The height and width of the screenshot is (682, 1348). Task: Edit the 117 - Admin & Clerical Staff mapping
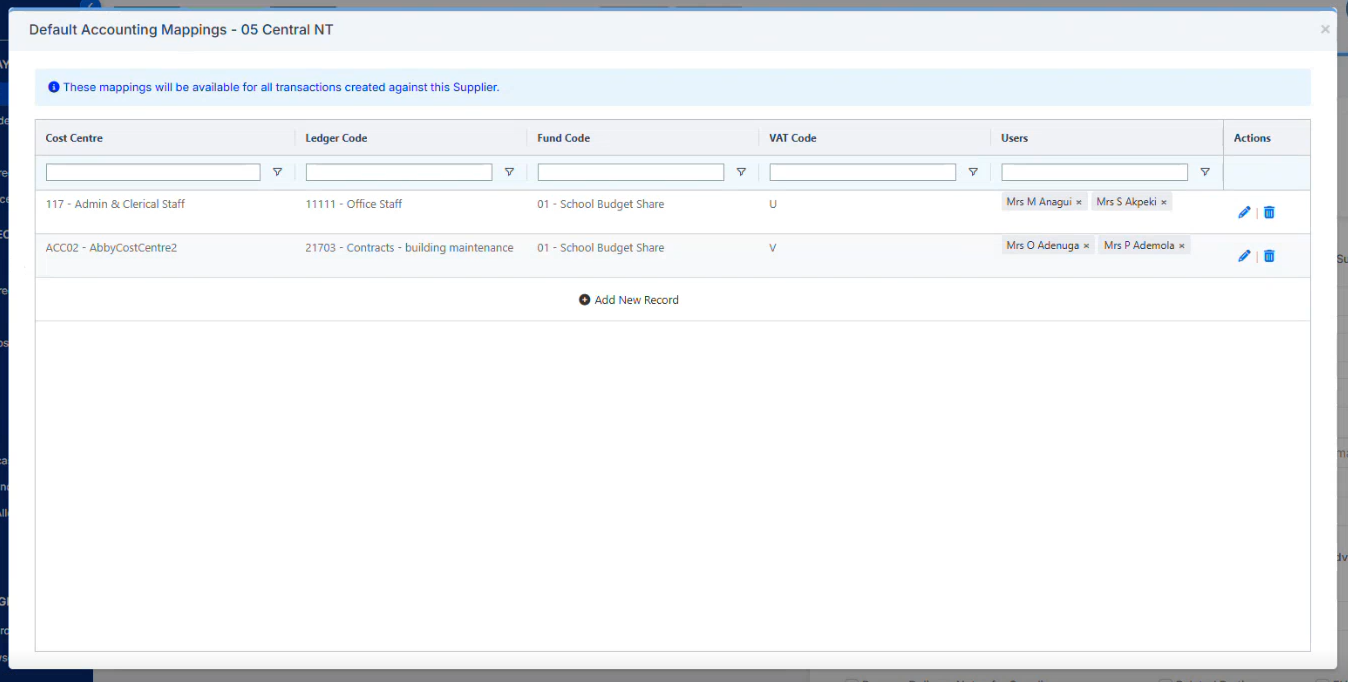coord(1244,212)
